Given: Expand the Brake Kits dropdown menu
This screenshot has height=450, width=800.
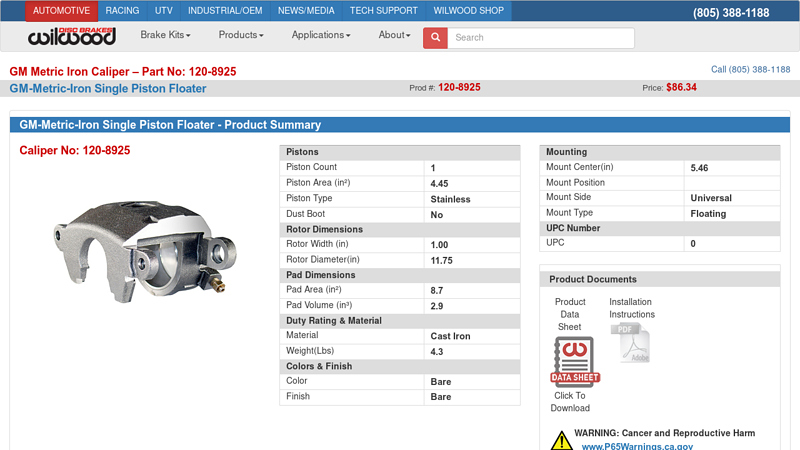Looking at the screenshot, I should [x=165, y=35].
